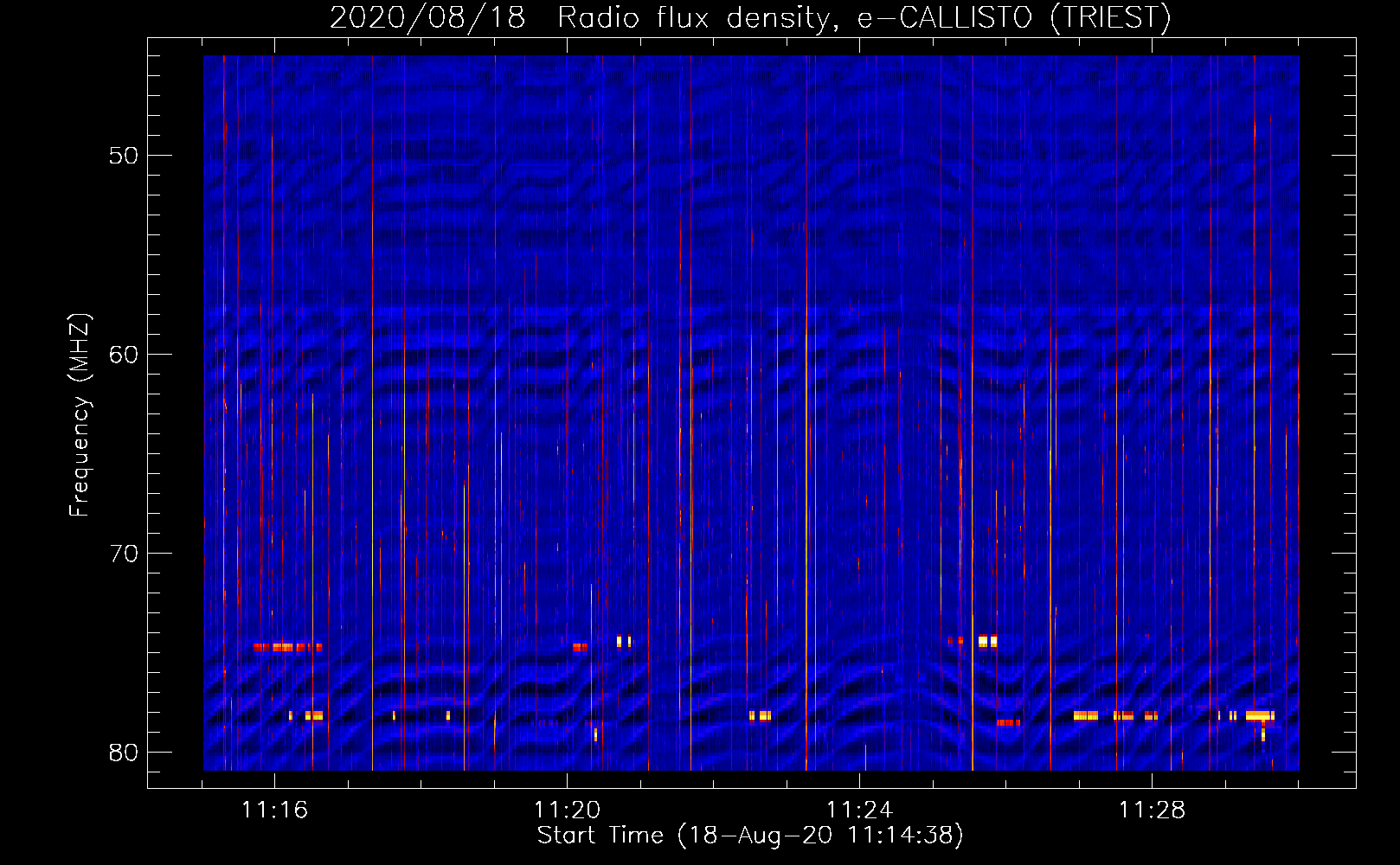
Task: Click the 80 frequency tick label
Action: (124, 753)
